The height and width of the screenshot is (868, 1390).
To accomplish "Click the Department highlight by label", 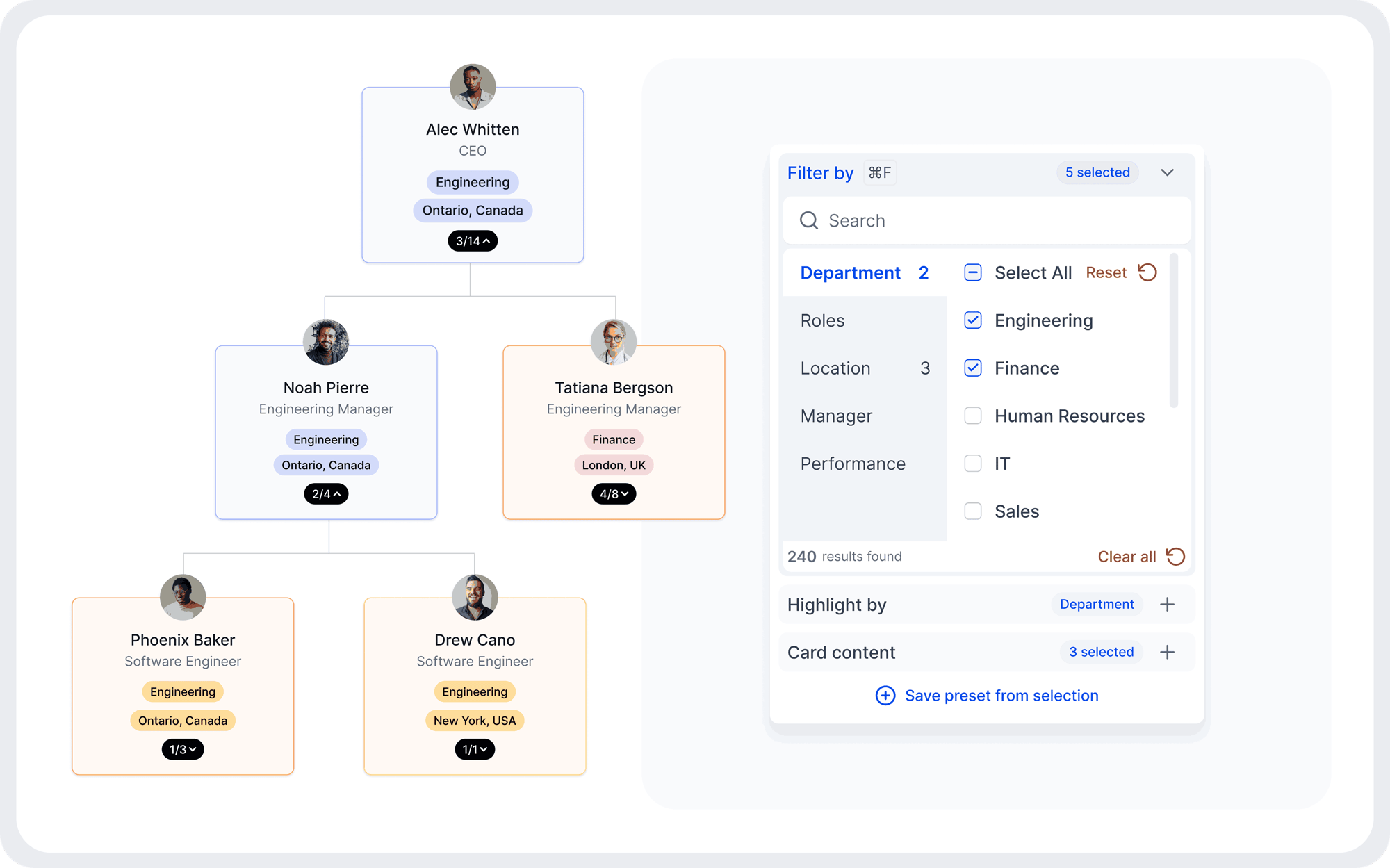I will pyautogui.click(x=1096, y=604).
